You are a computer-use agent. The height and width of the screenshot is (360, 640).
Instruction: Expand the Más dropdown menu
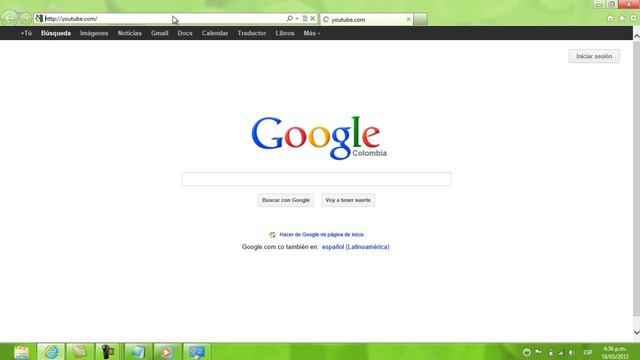312,33
